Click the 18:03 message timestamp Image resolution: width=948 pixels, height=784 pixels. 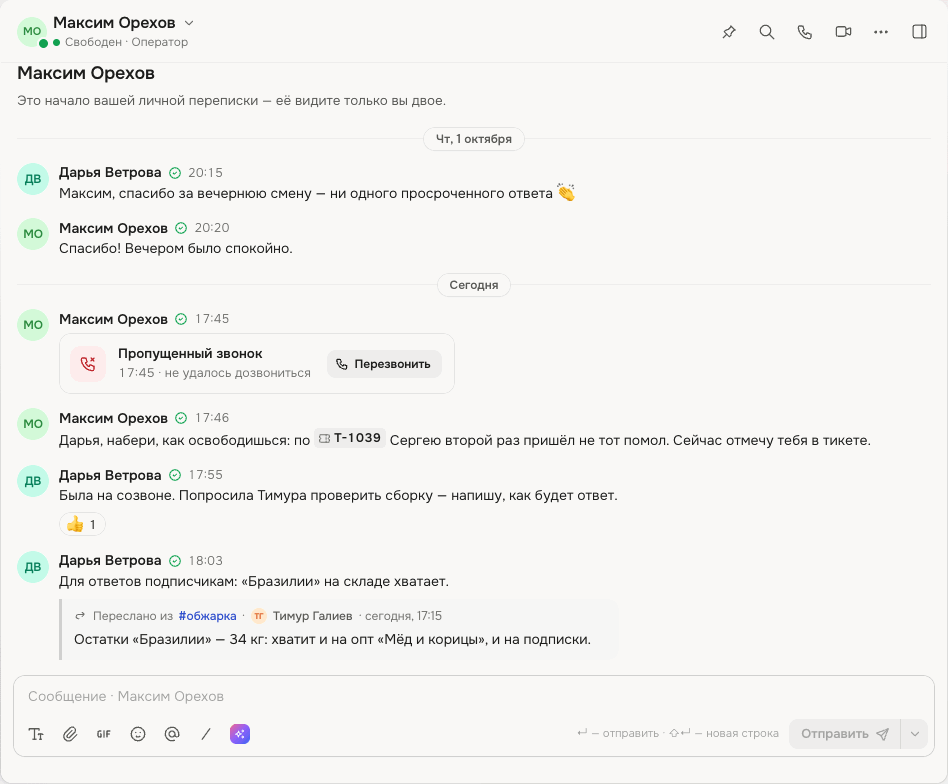206,560
